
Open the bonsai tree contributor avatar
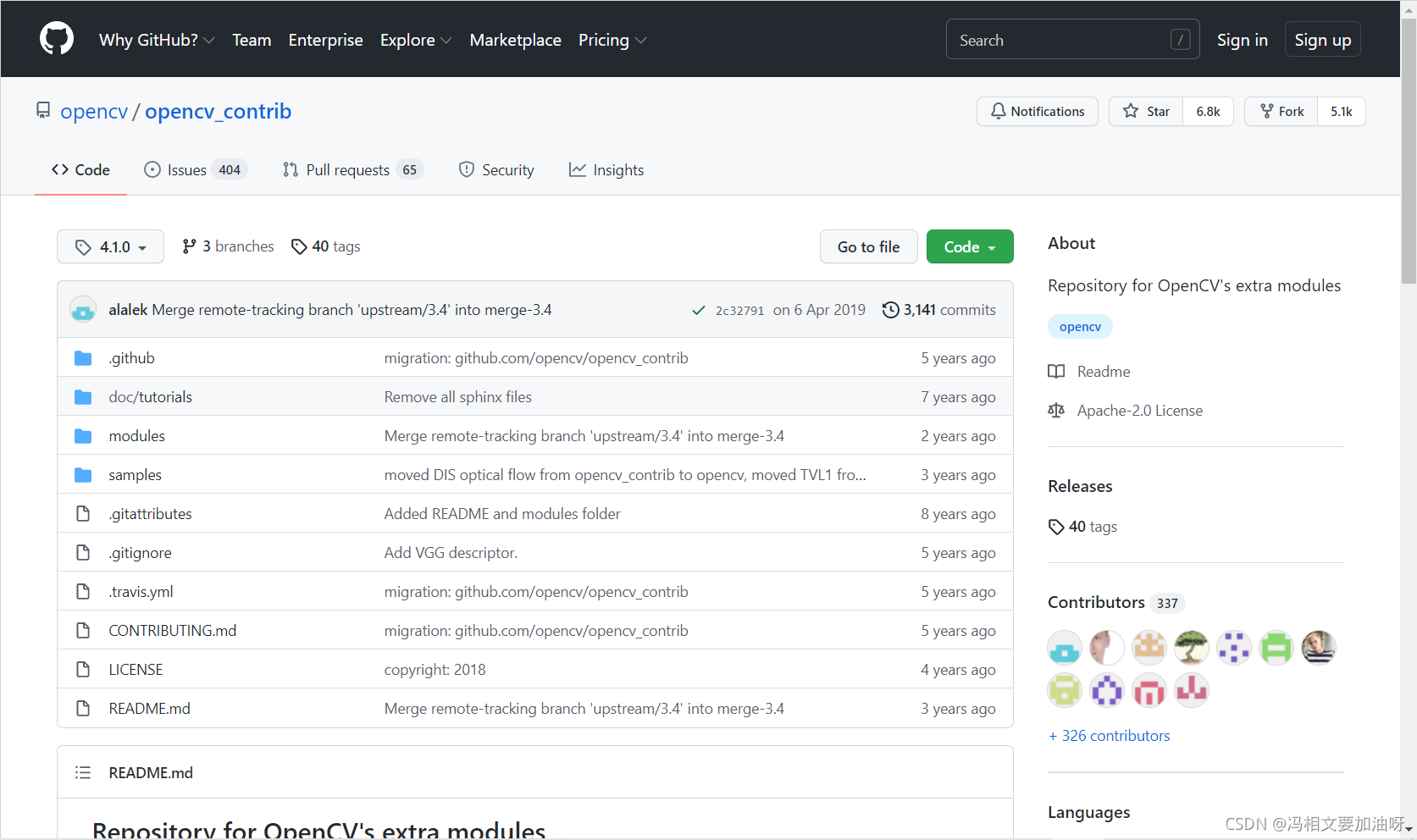pos(1192,649)
